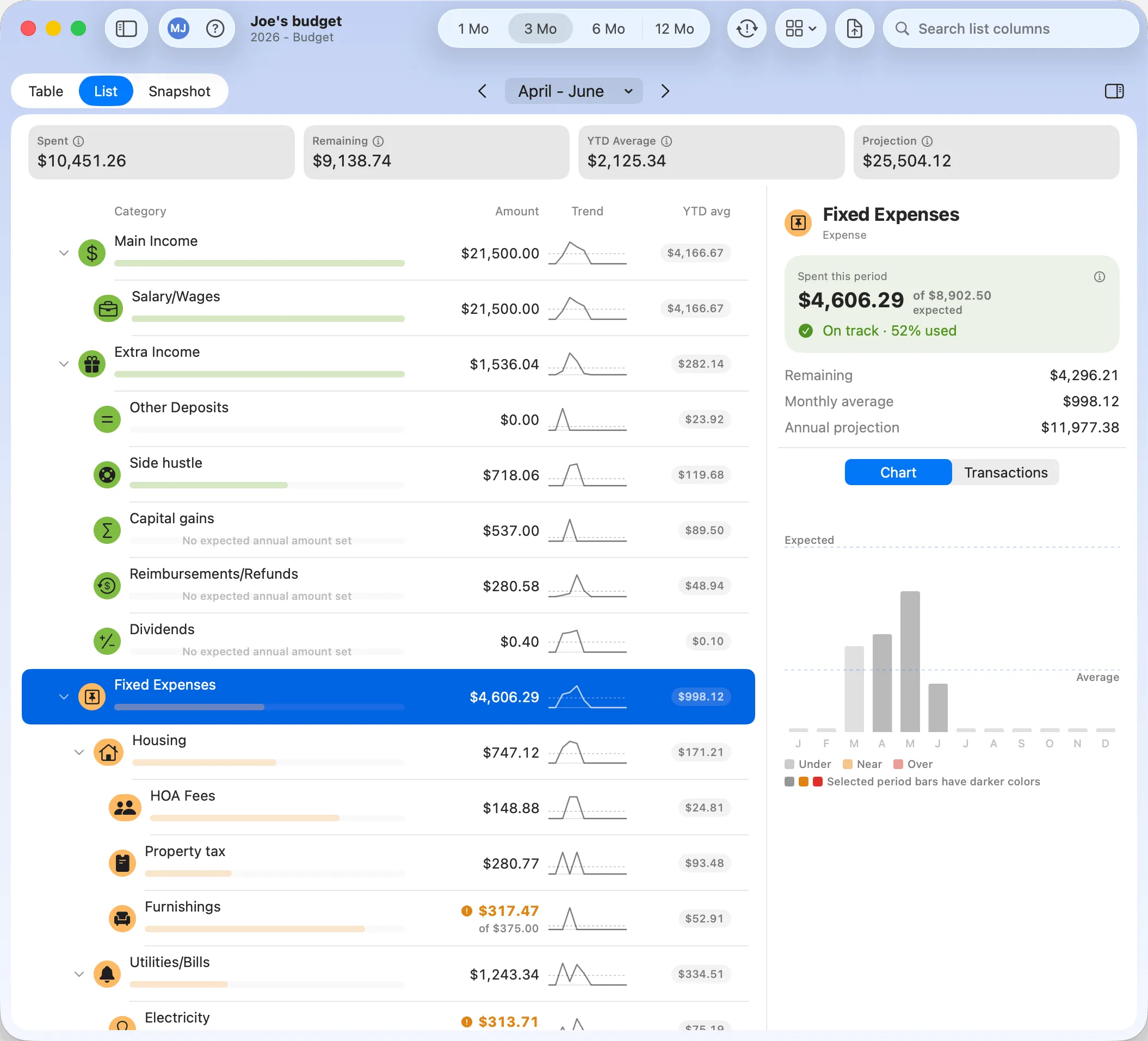1148x1041 pixels.
Task: Select the 1 Mo period
Action: 473,28
